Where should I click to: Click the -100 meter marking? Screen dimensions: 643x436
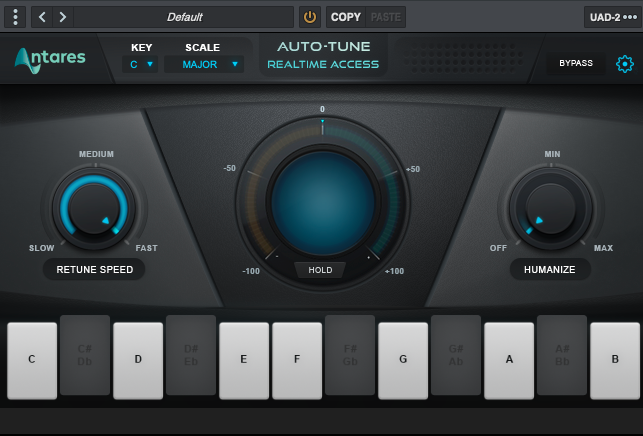pos(251,271)
